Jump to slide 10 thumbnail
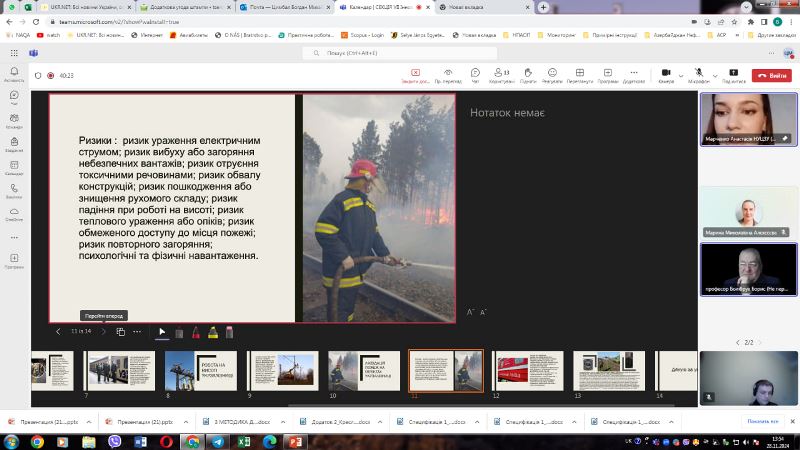800x450 pixels. (364, 371)
